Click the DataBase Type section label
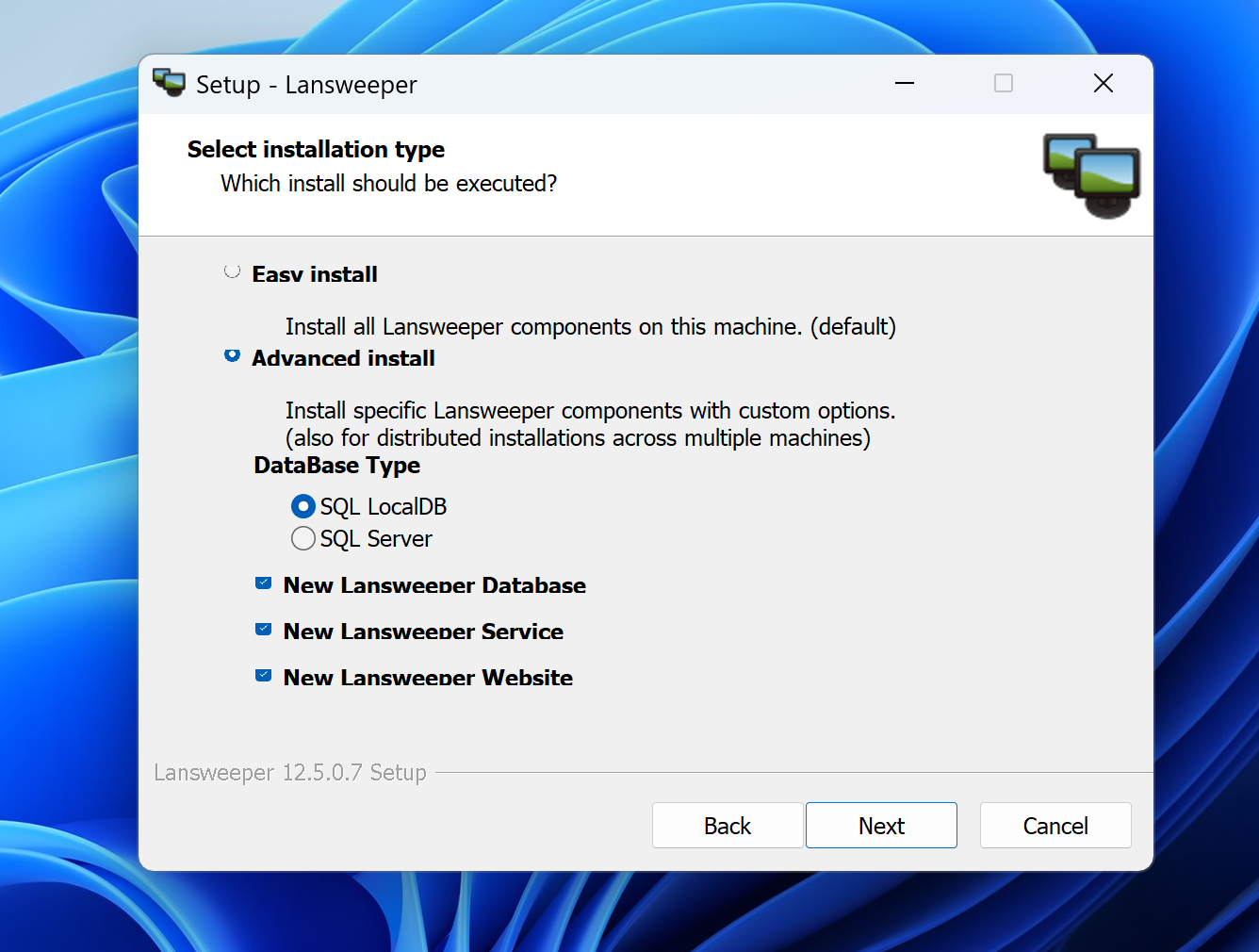Viewport: 1259px width, 952px height. [x=336, y=466]
